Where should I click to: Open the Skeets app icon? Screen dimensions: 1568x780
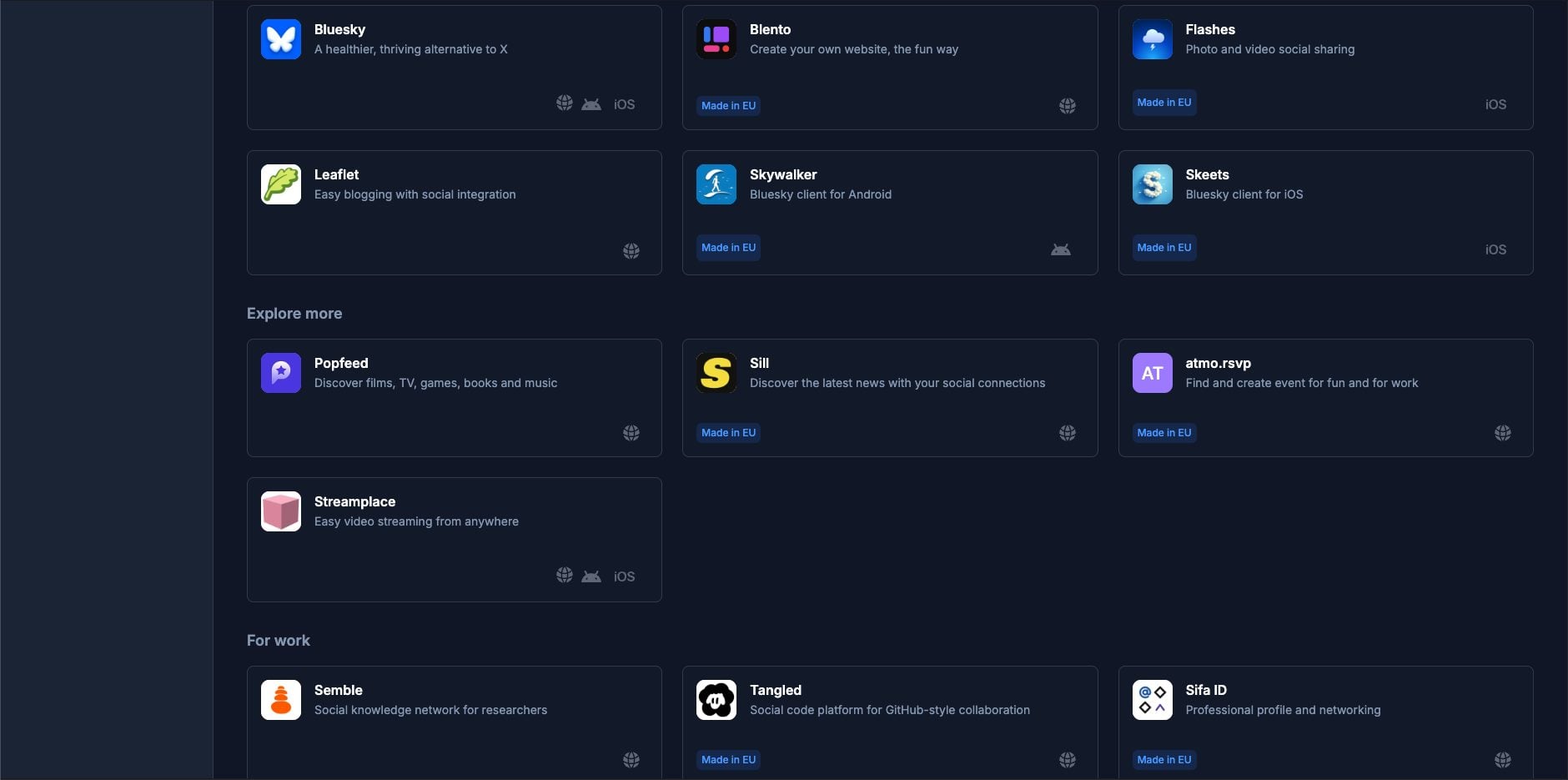tap(1152, 184)
